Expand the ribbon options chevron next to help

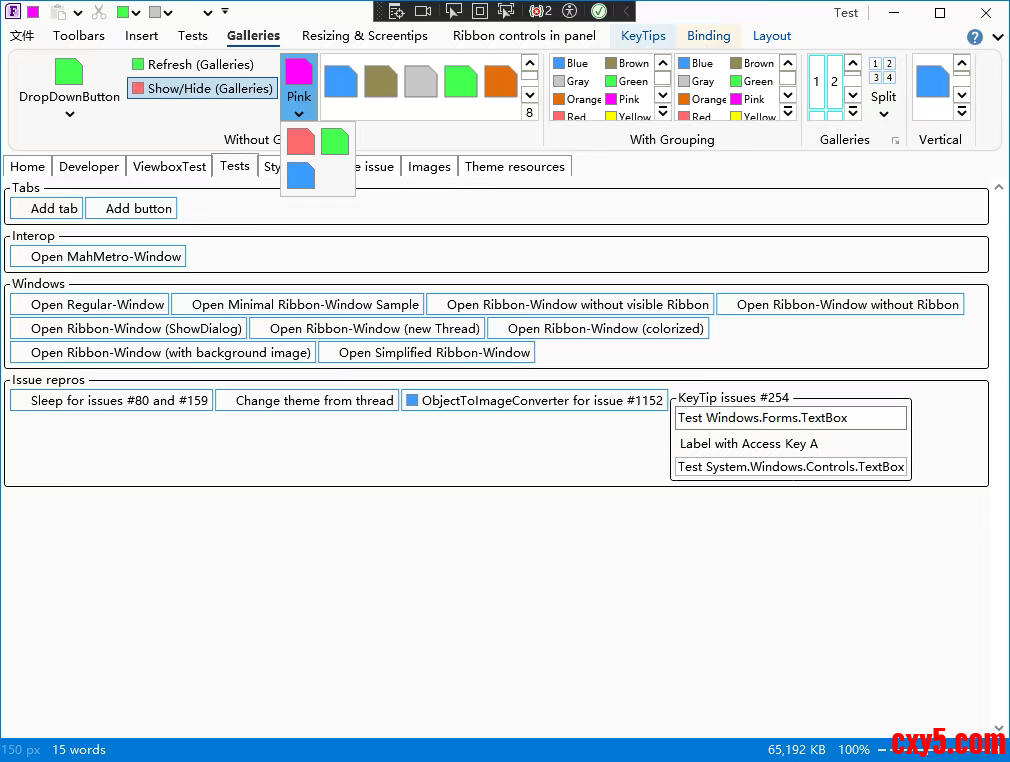click(x=997, y=38)
